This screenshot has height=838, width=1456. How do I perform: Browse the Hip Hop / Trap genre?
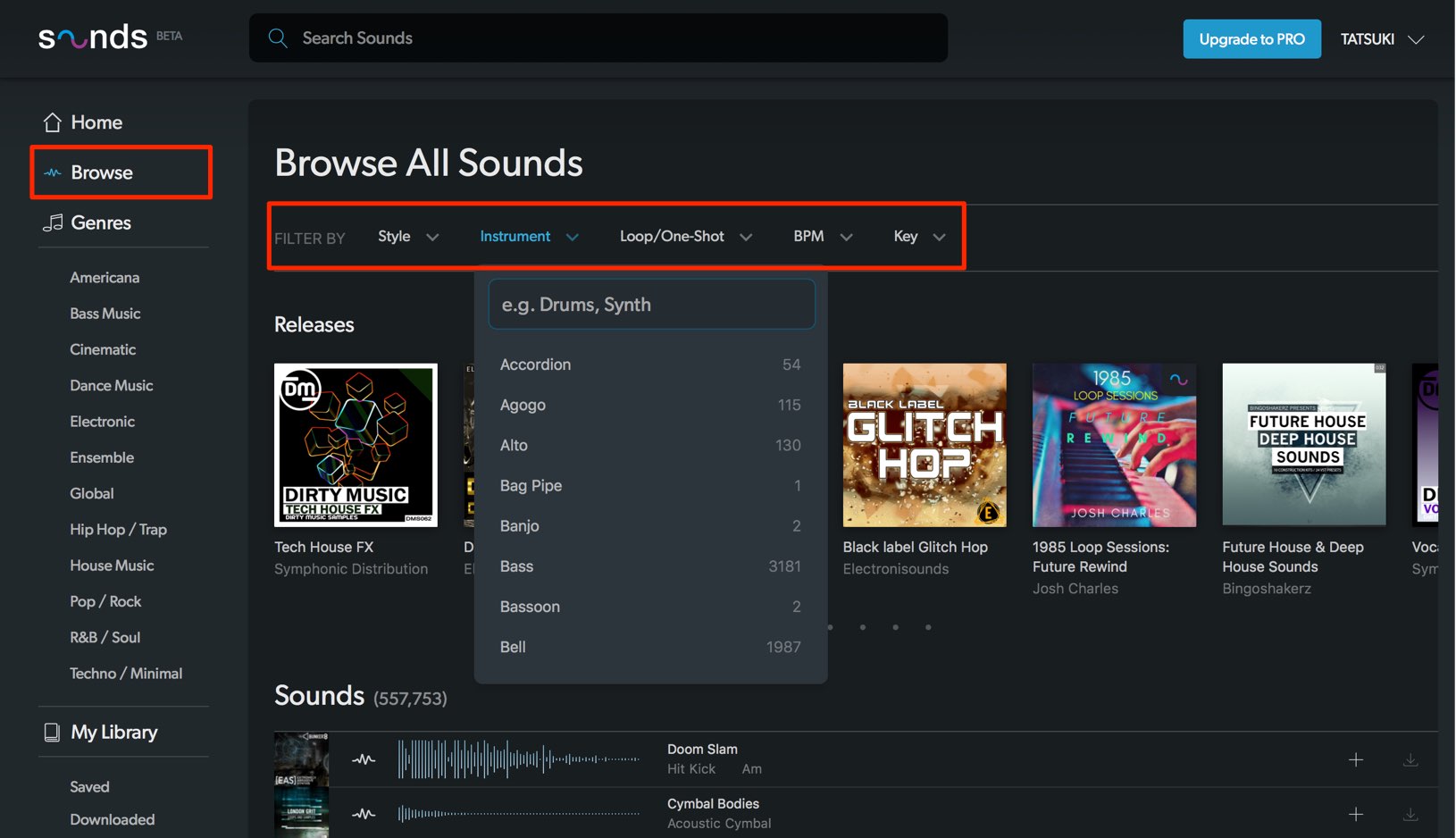(x=119, y=530)
